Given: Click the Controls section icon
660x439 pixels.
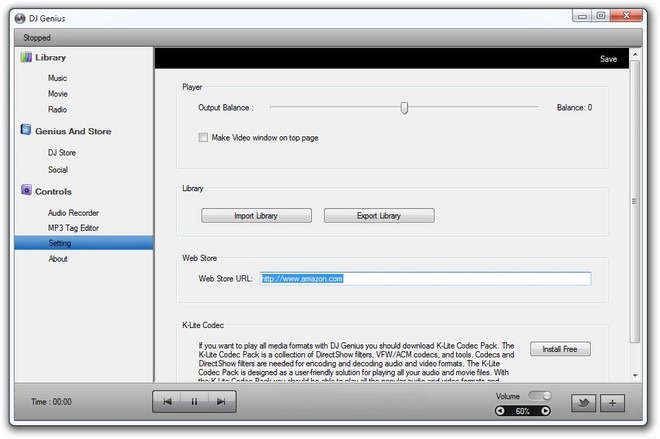Looking at the screenshot, I should [26, 190].
